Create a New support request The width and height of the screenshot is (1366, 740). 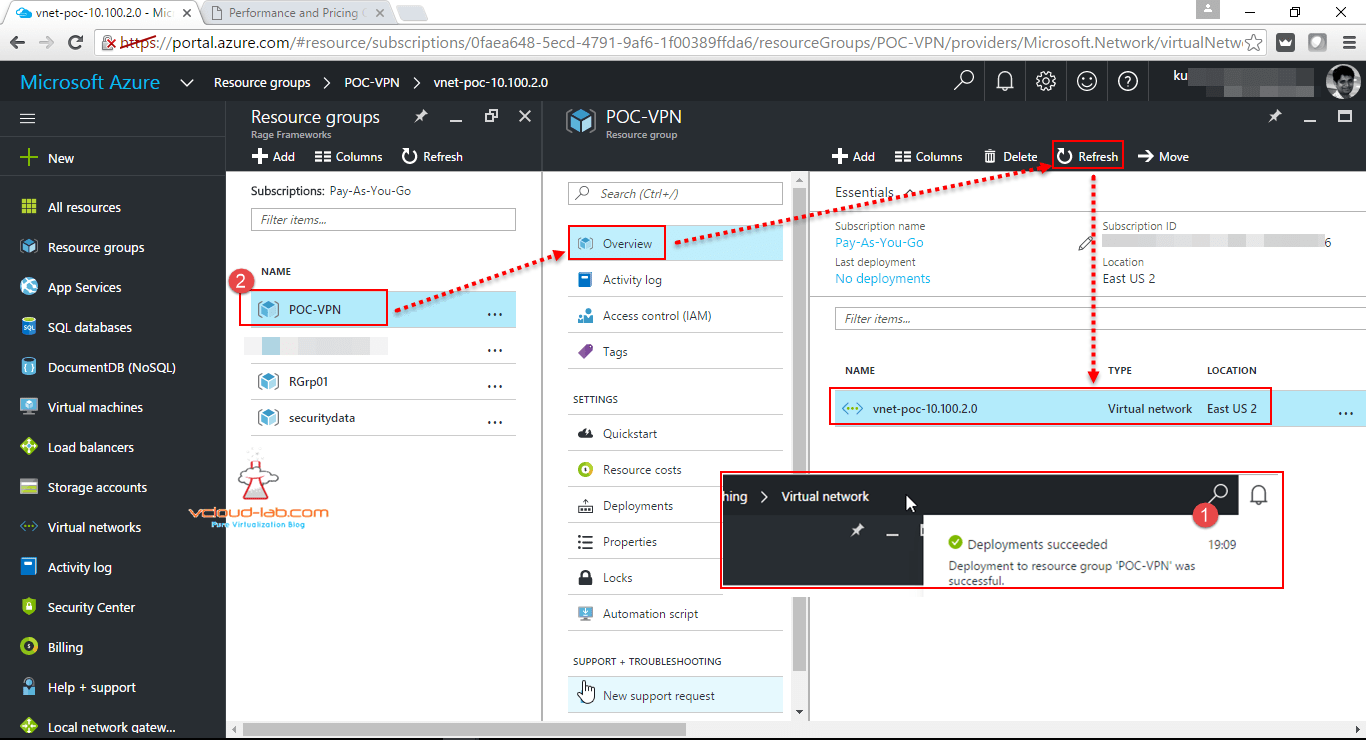pyautogui.click(x=662, y=694)
